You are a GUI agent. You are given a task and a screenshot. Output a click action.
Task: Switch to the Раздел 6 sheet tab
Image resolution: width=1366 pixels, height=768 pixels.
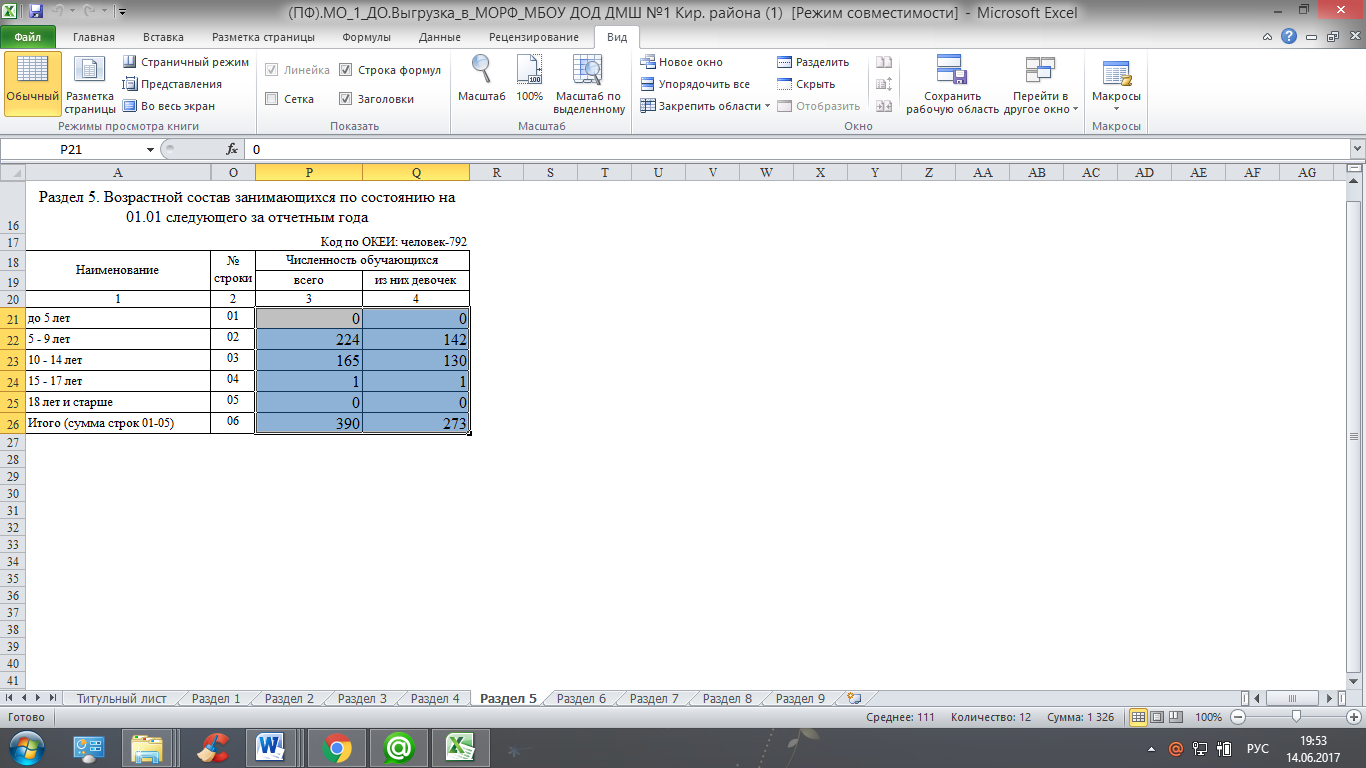pos(581,698)
